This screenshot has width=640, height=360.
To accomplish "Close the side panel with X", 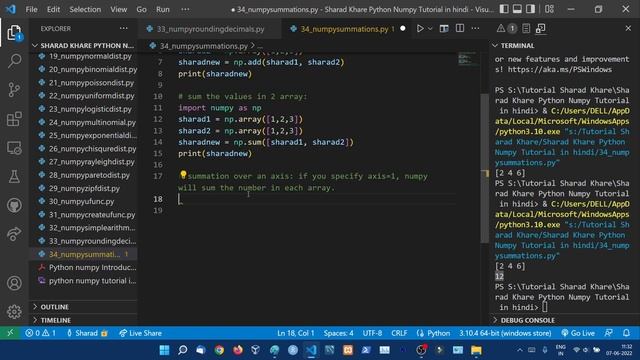I will (x=628, y=28).
